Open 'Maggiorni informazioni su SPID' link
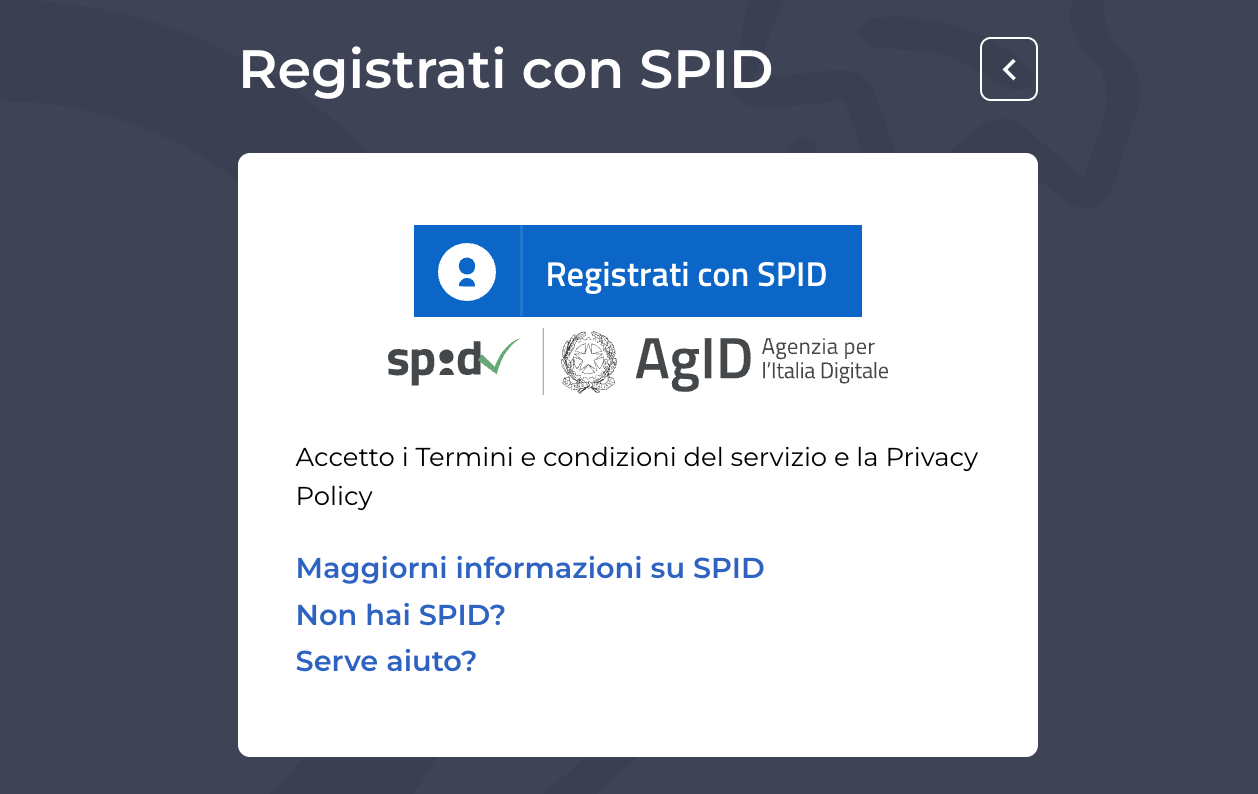Image resolution: width=1258 pixels, height=794 pixels. (530, 568)
